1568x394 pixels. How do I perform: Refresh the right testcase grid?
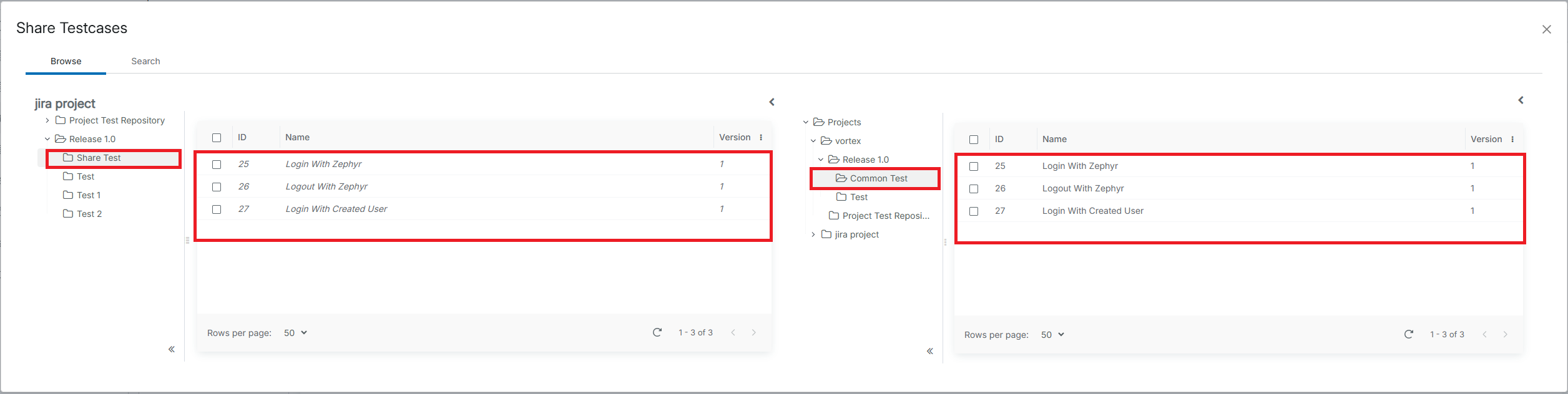point(1408,334)
